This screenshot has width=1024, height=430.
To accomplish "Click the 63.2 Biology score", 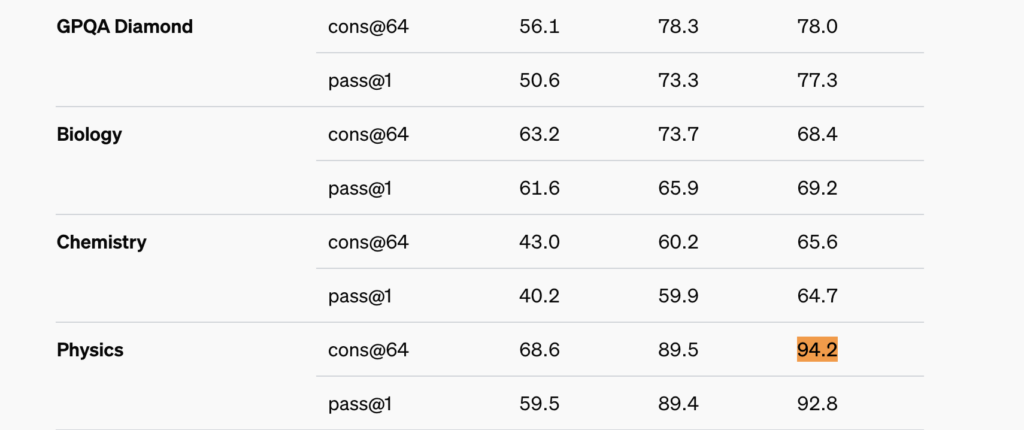I will [x=539, y=134].
